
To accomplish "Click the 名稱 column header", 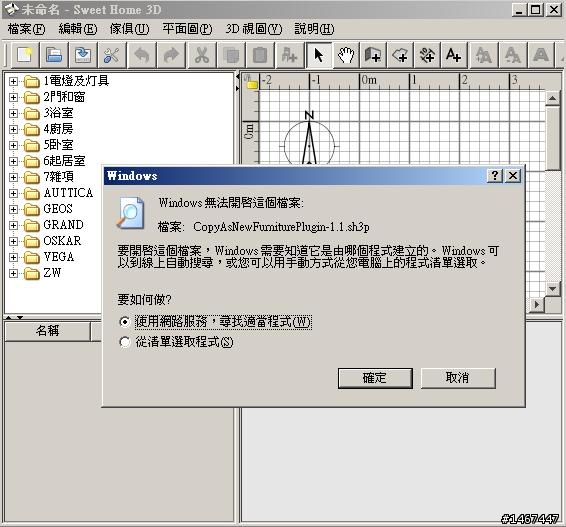I will click(47, 331).
